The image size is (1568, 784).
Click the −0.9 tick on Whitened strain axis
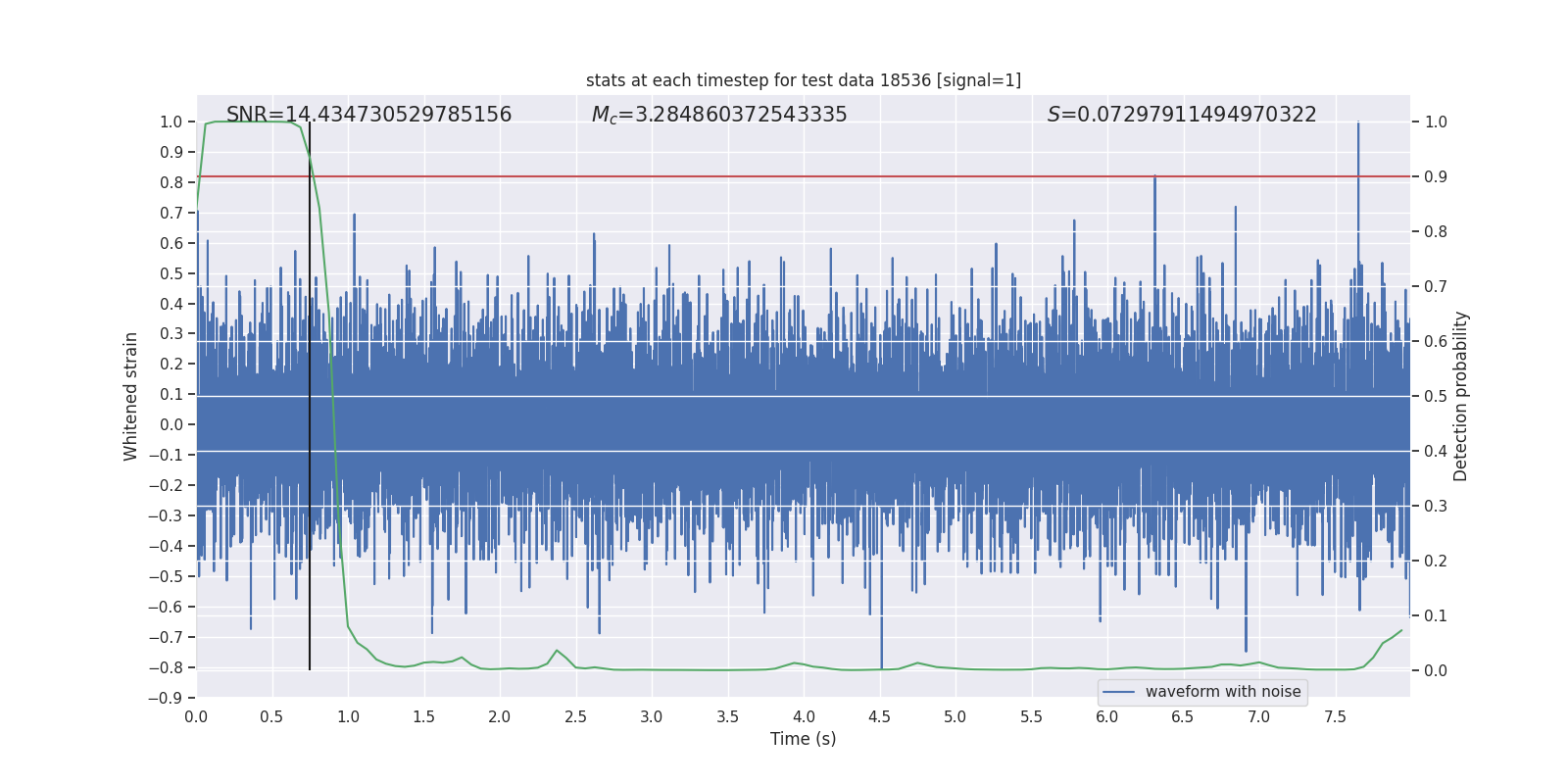tap(171, 698)
